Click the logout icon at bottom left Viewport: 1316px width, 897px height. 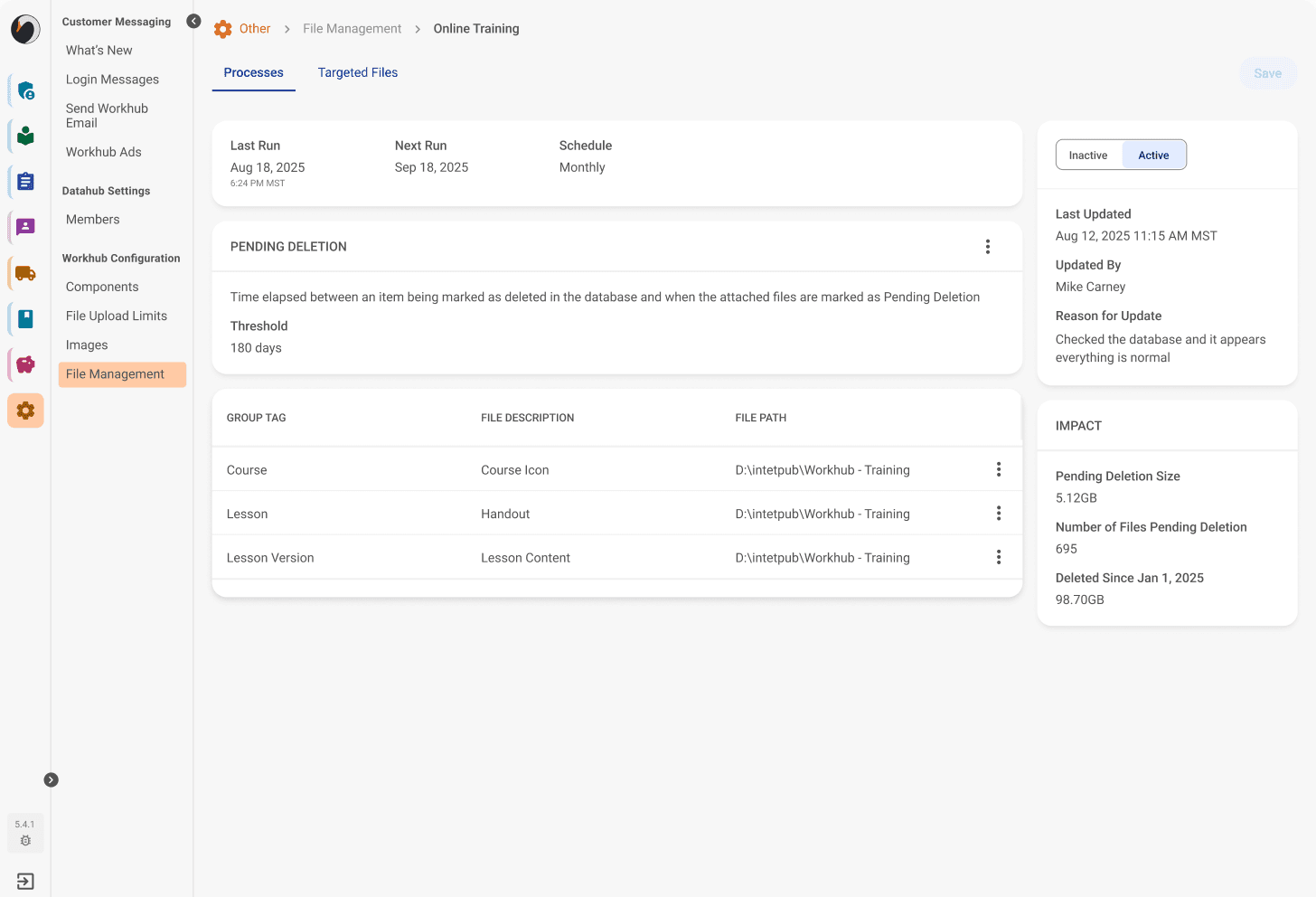pos(25,881)
